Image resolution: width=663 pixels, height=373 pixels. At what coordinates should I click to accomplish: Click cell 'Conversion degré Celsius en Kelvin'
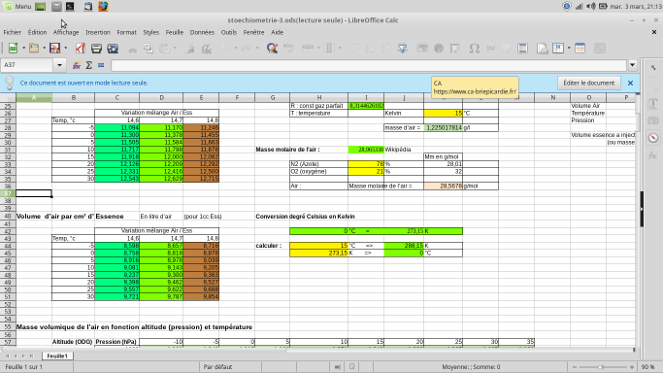pyautogui.click(x=305, y=216)
